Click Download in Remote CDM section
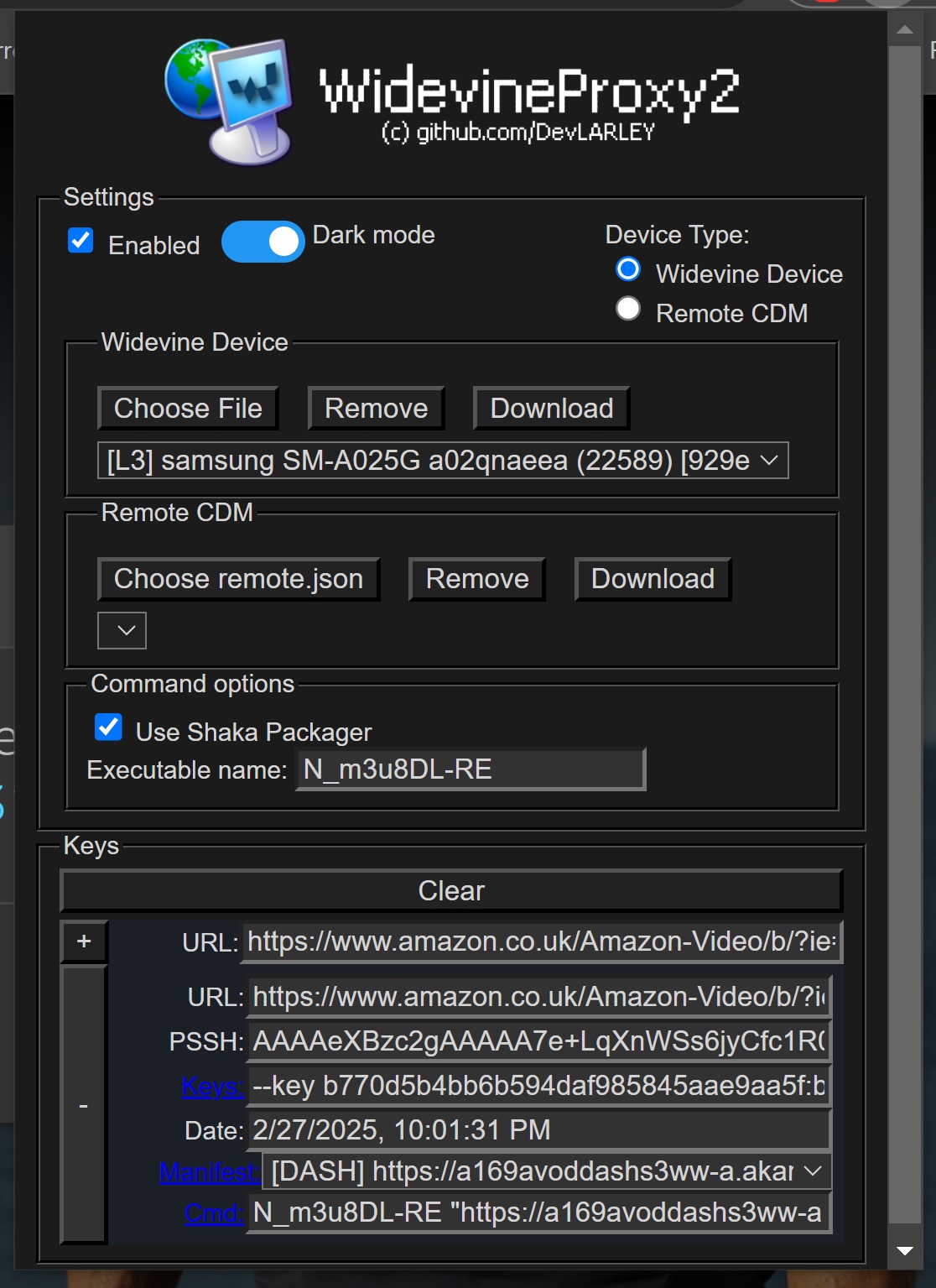 (x=653, y=579)
